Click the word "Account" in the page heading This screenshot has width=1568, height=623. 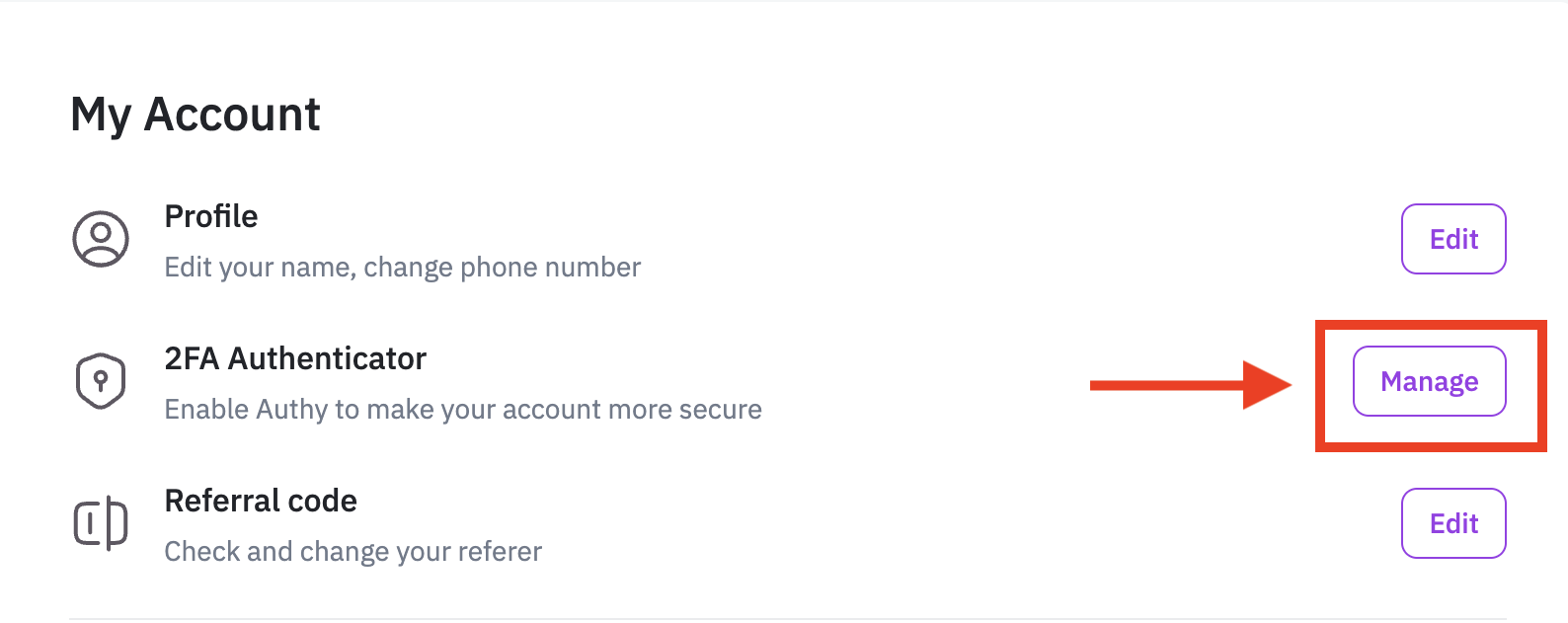coord(232,115)
